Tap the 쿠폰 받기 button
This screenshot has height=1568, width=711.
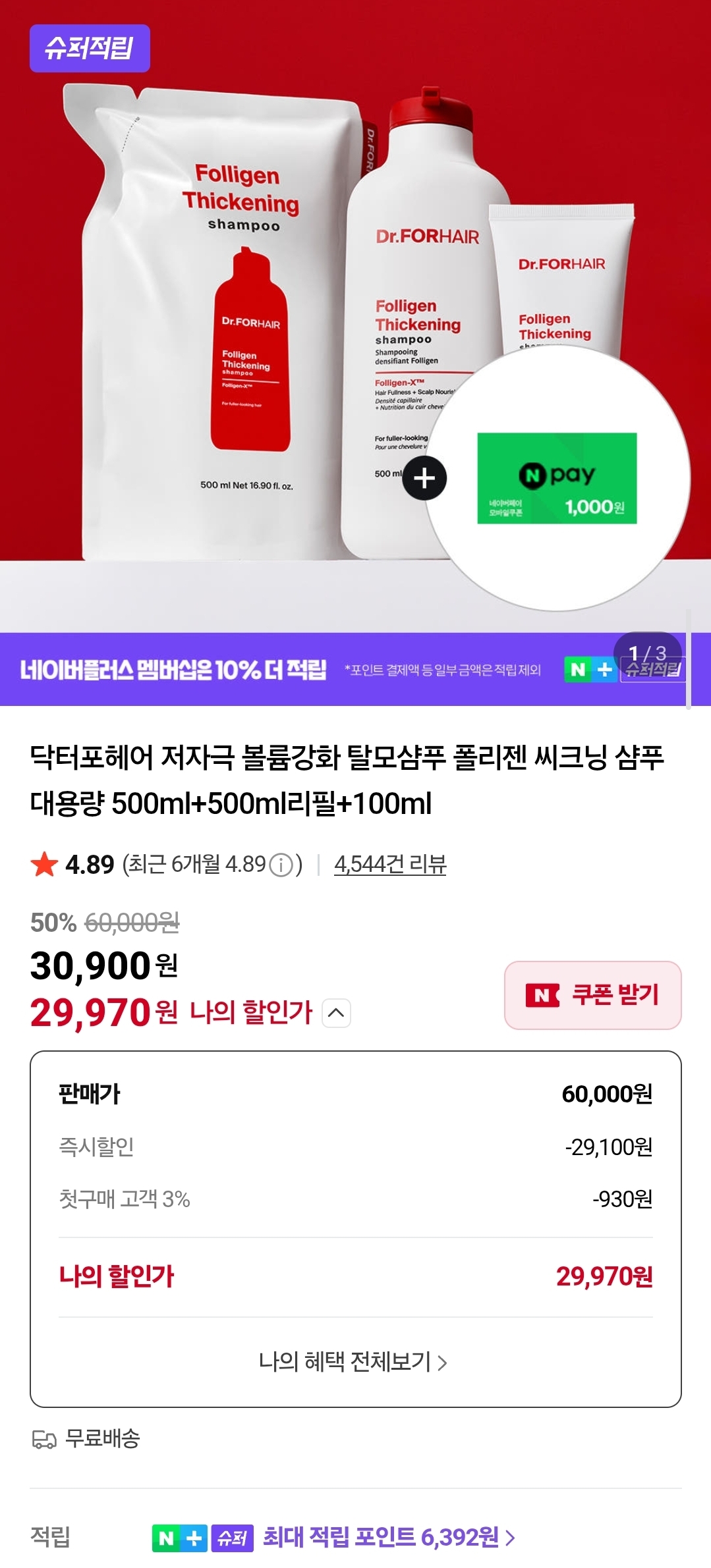(x=592, y=995)
